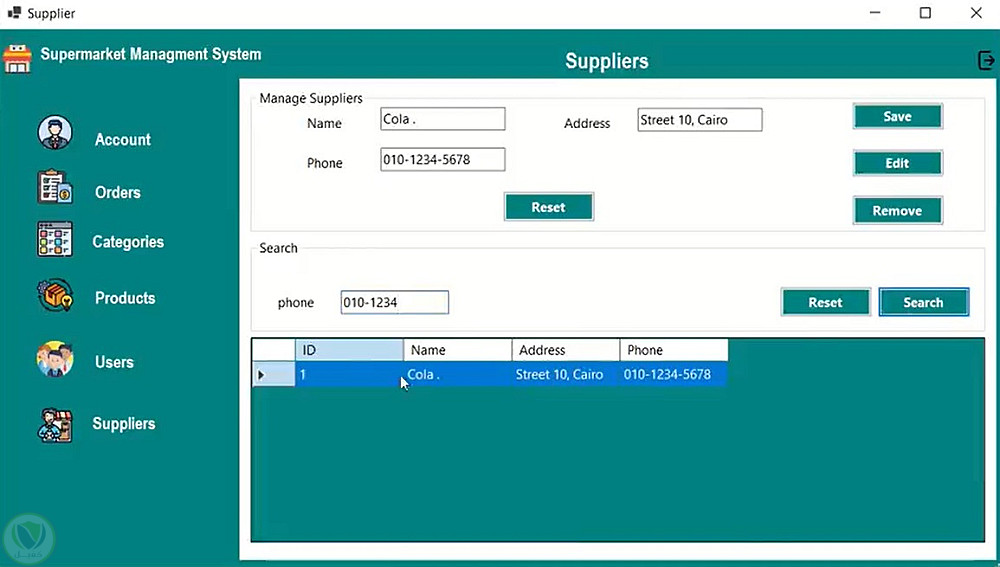Minimize the Supplier window
Viewport: 1000px width, 567px height.
(x=875, y=13)
